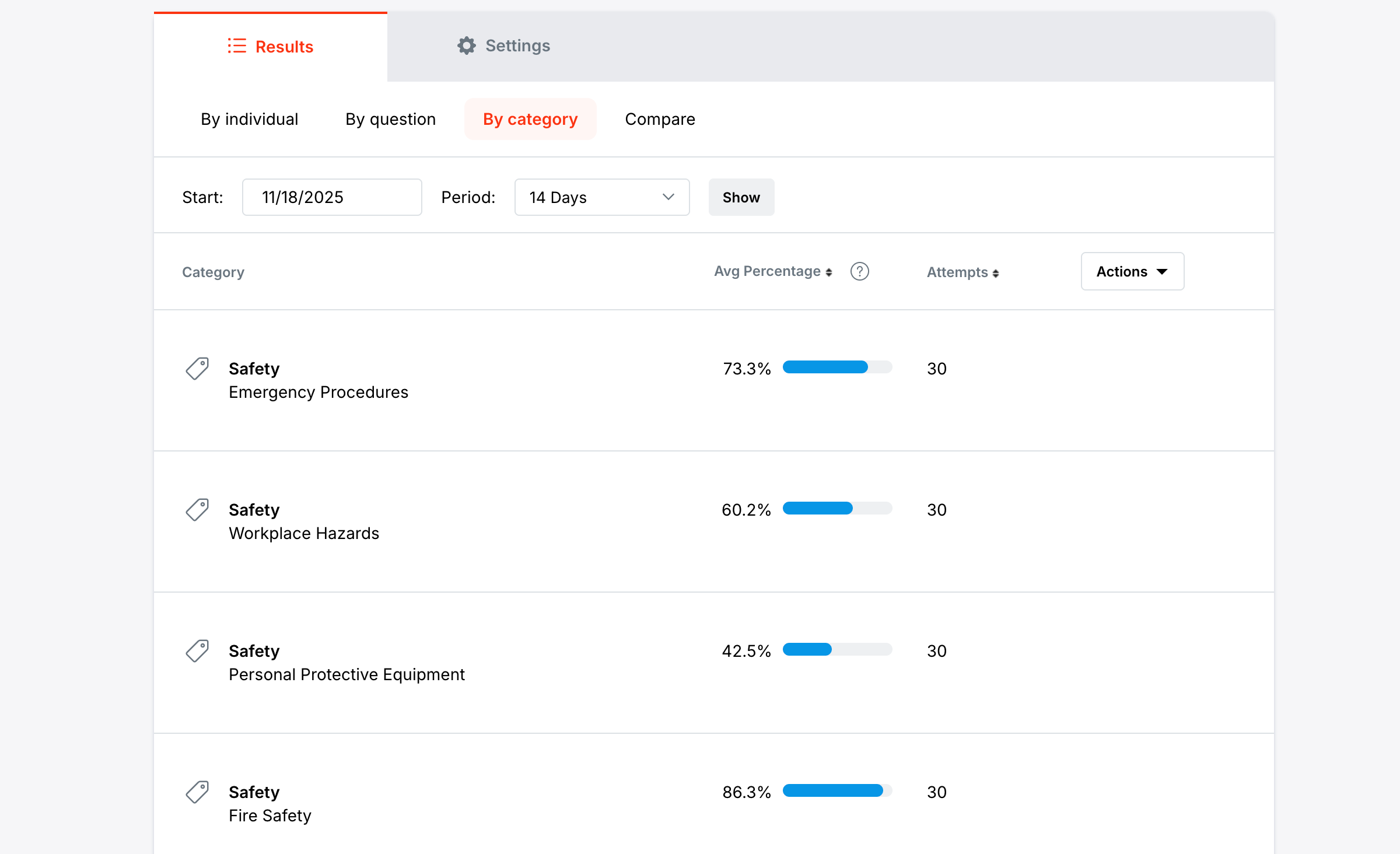Open the Period 14 Days dropdown

coord(601,197)
